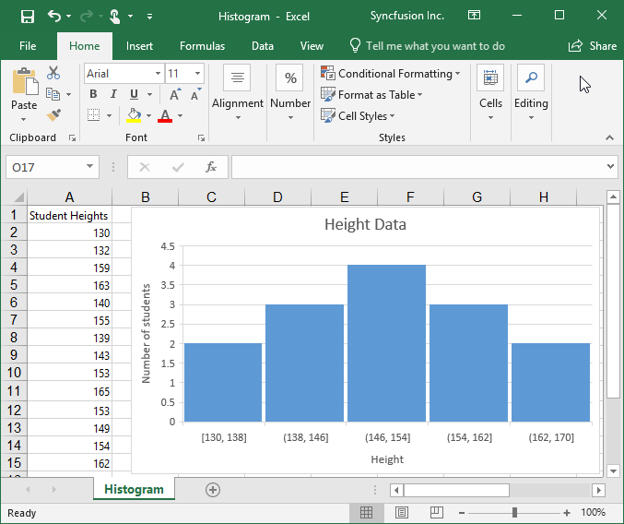Screen dimensions: 624x524
Task: Expand the Name Box dropdown showing O17
Action: [x=90, y=167]
